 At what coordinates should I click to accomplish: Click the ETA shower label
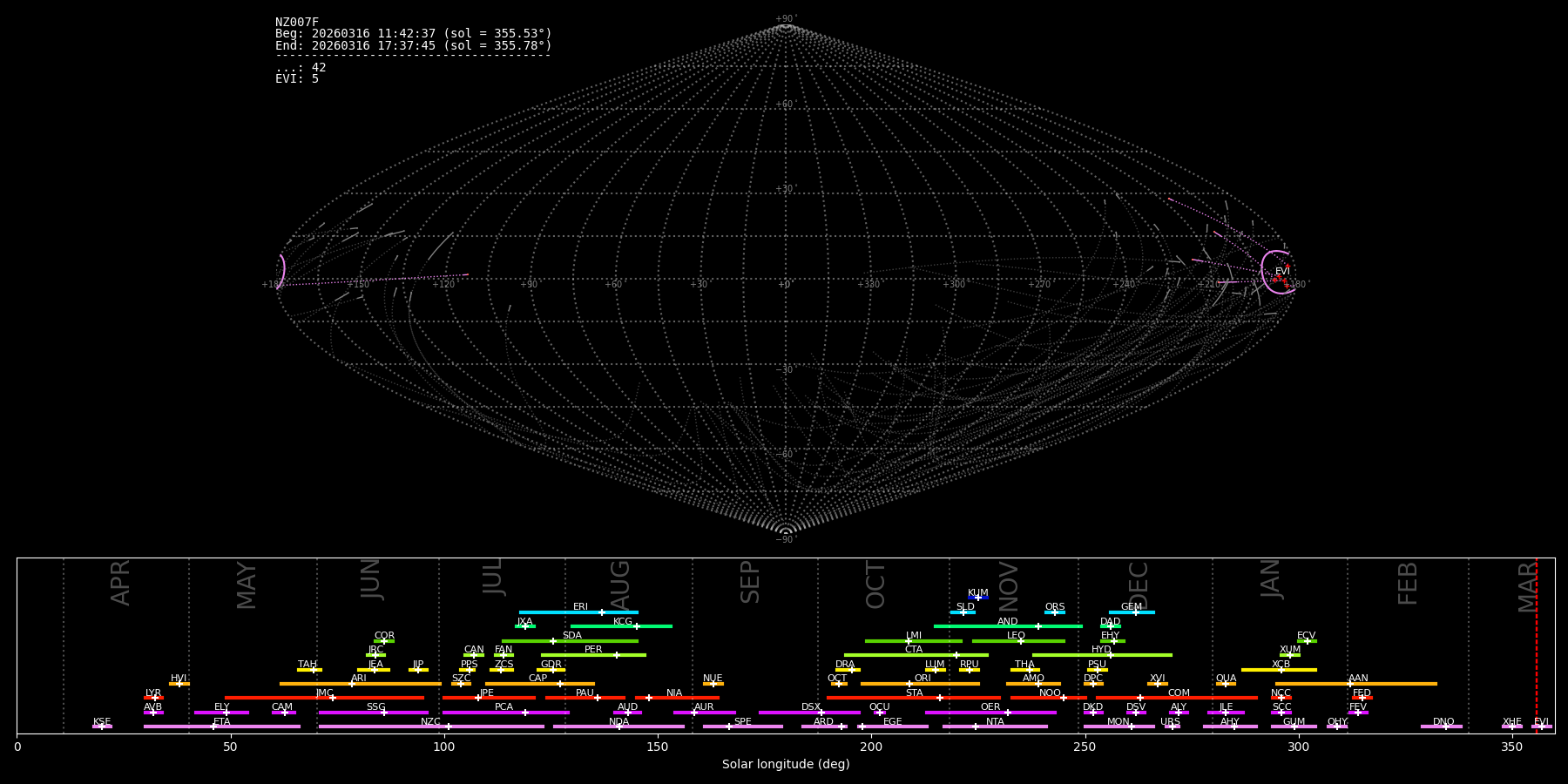pos(222,722)
